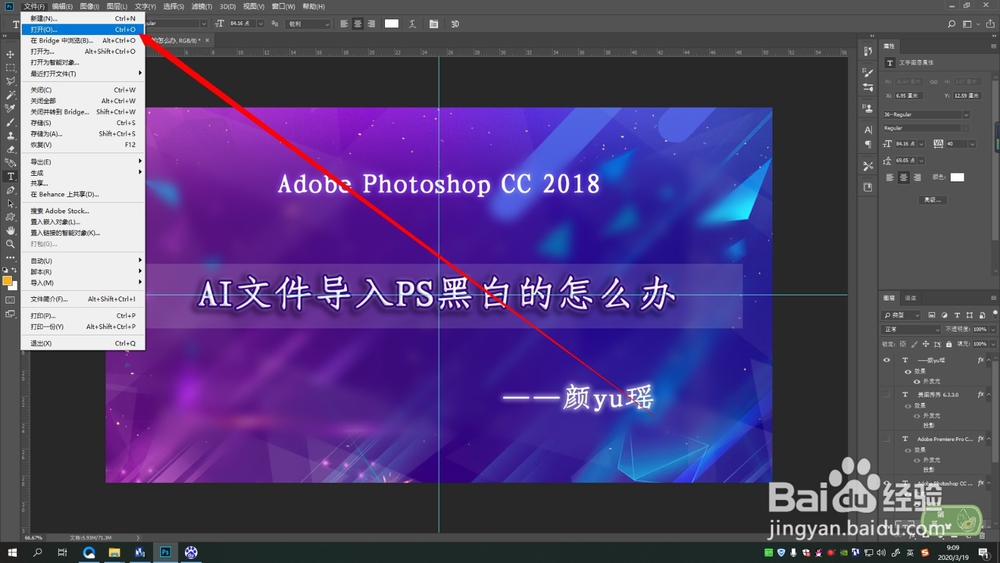Left-align text in the options bar
Viewport: 1000px width, 563px height.
coord(344,24)
